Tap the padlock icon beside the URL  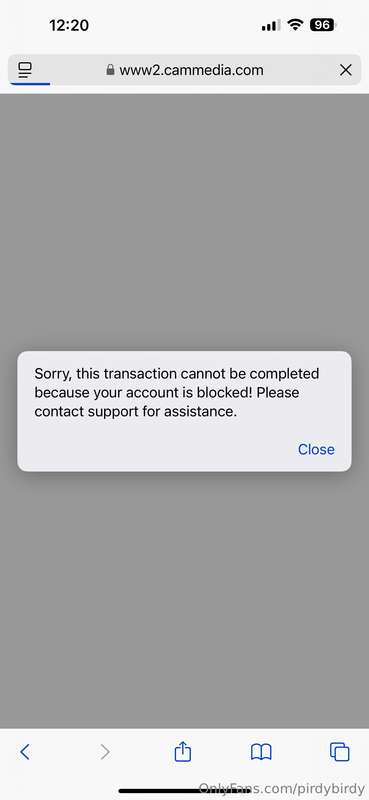(110, 70)
